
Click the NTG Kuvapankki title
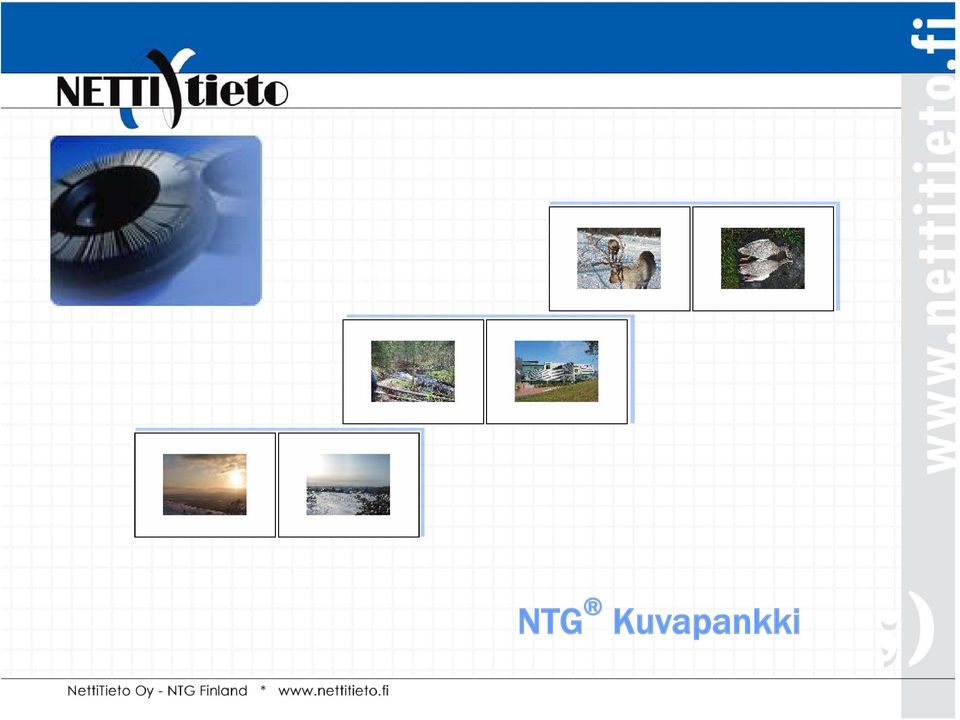[x=659, y=619]
